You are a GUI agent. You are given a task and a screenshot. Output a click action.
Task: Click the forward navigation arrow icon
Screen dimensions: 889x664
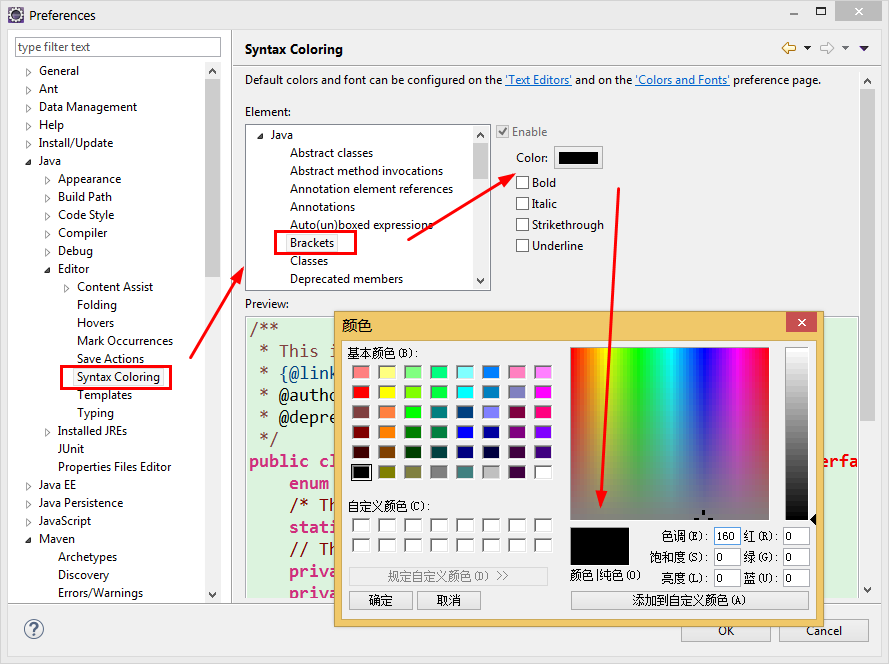(x=827, y=48)
